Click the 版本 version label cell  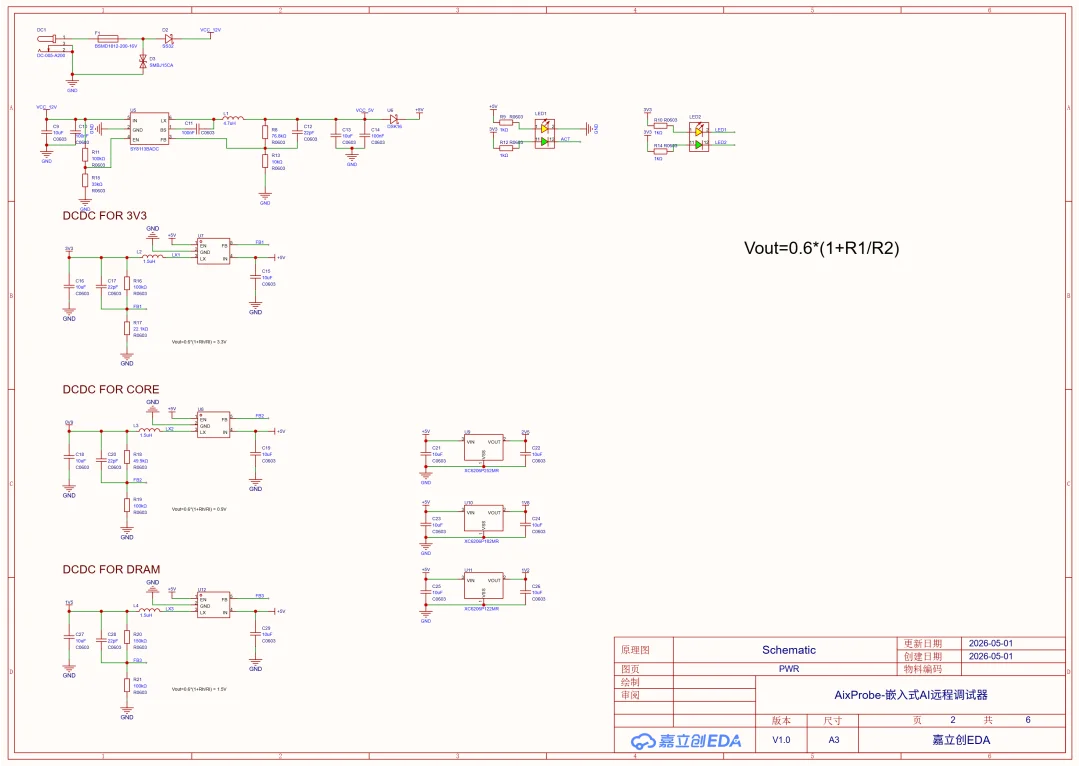pyautogui.click(x=781, y=721)
